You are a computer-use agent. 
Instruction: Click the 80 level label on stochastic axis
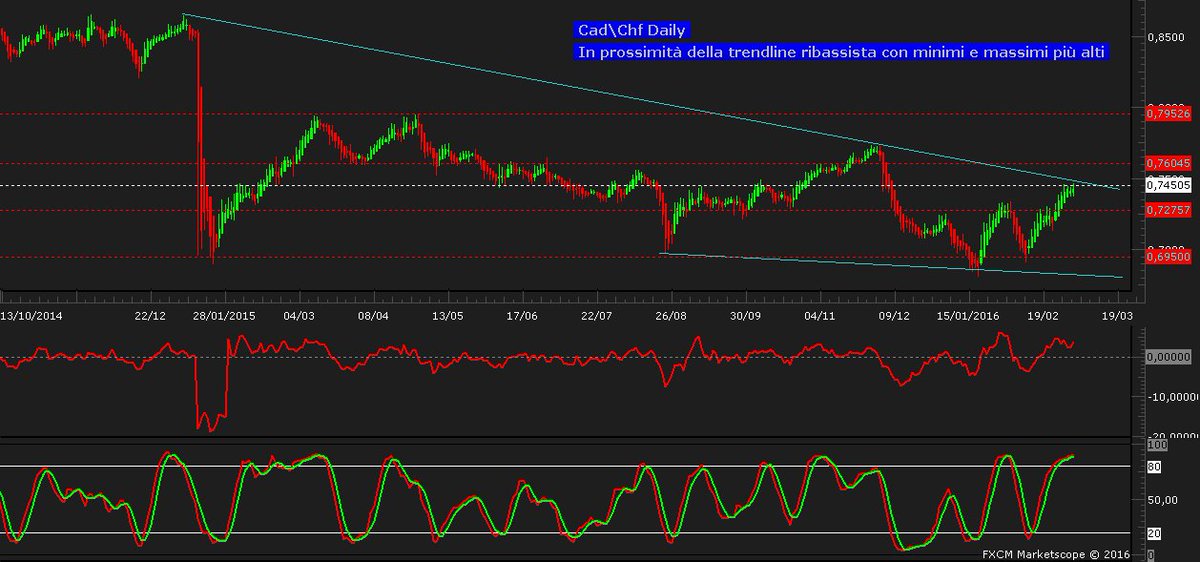click(x=1153, y=465)
